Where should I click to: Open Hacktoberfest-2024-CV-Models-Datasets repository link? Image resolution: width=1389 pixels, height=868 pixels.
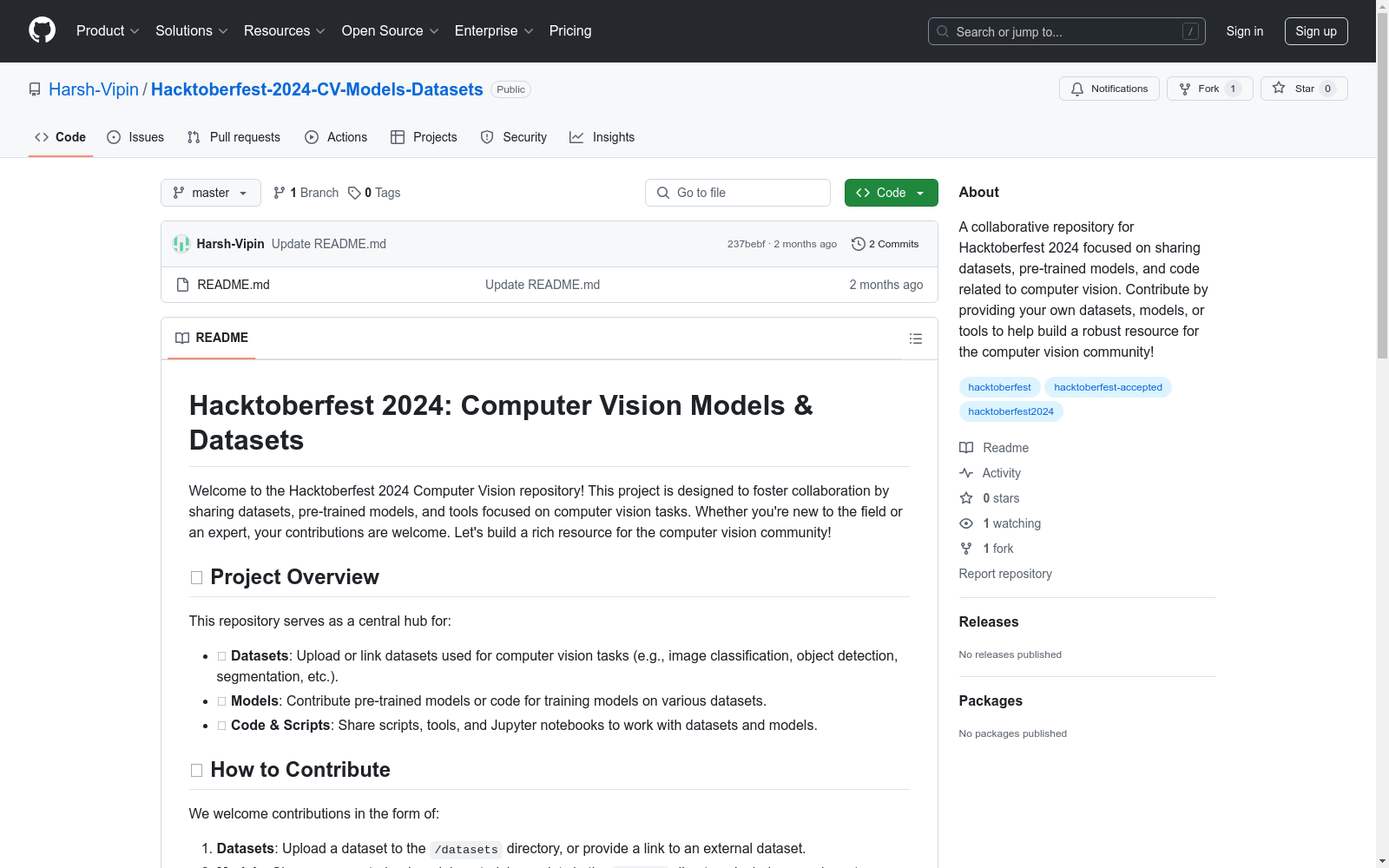pos(317,89)
